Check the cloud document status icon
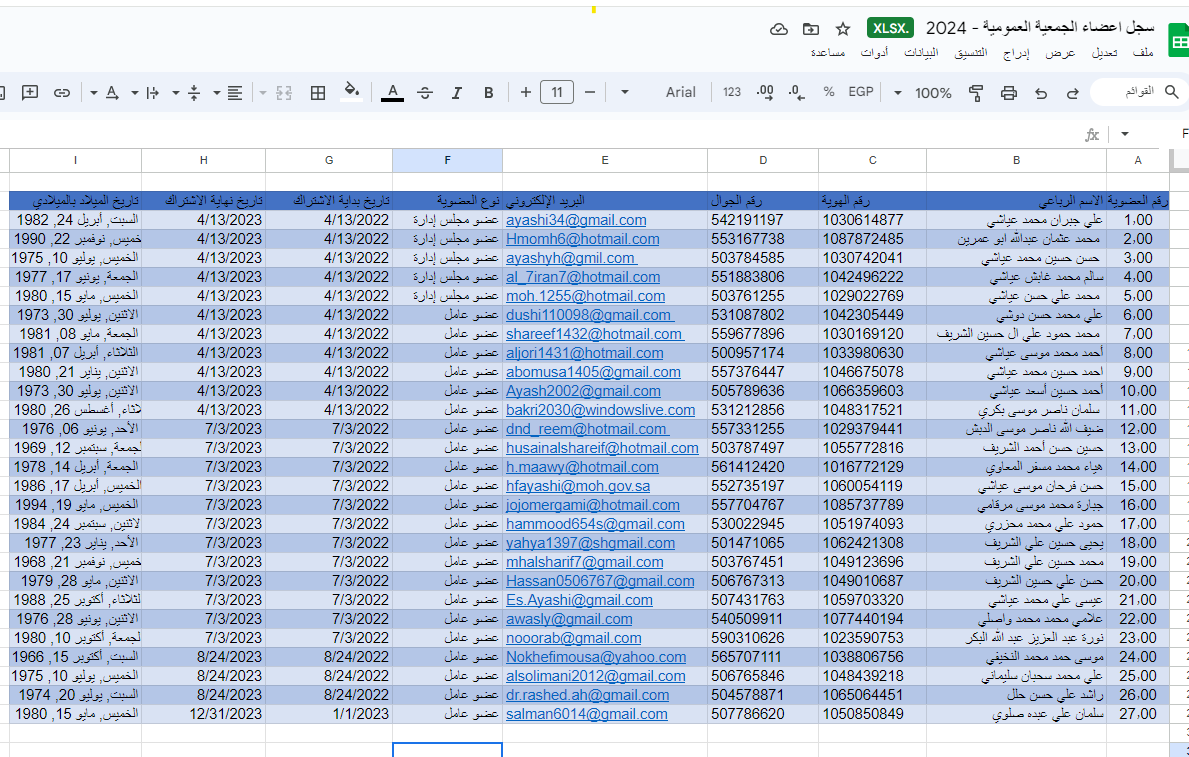 [x=779, y=29]
